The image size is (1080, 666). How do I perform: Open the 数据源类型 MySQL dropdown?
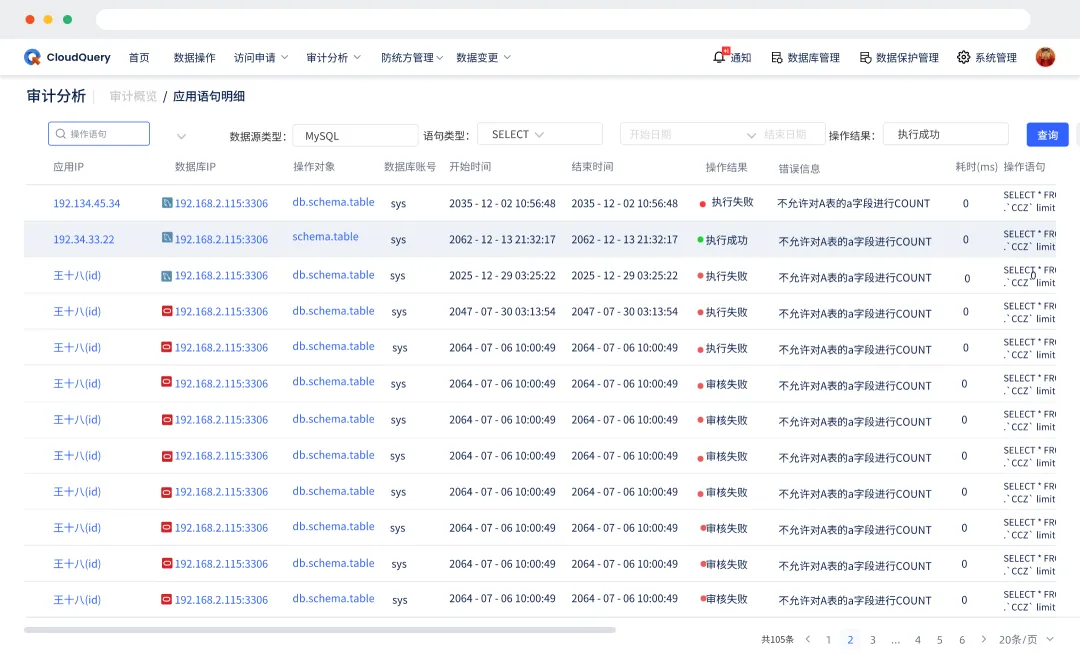tap(355, 133)
